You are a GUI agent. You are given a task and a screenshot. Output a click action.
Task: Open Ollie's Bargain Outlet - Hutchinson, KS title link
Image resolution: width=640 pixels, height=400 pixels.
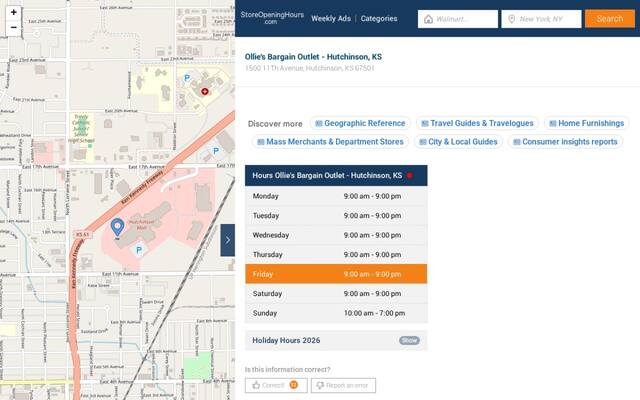(x=313, y=57)
